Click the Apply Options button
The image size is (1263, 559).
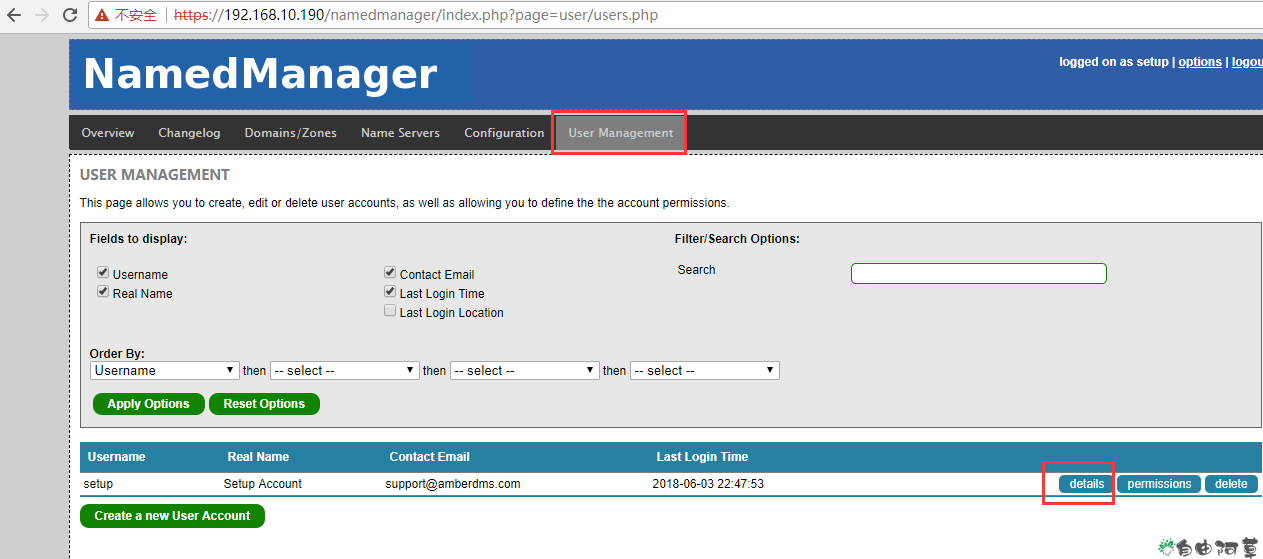tap(148, 404)
